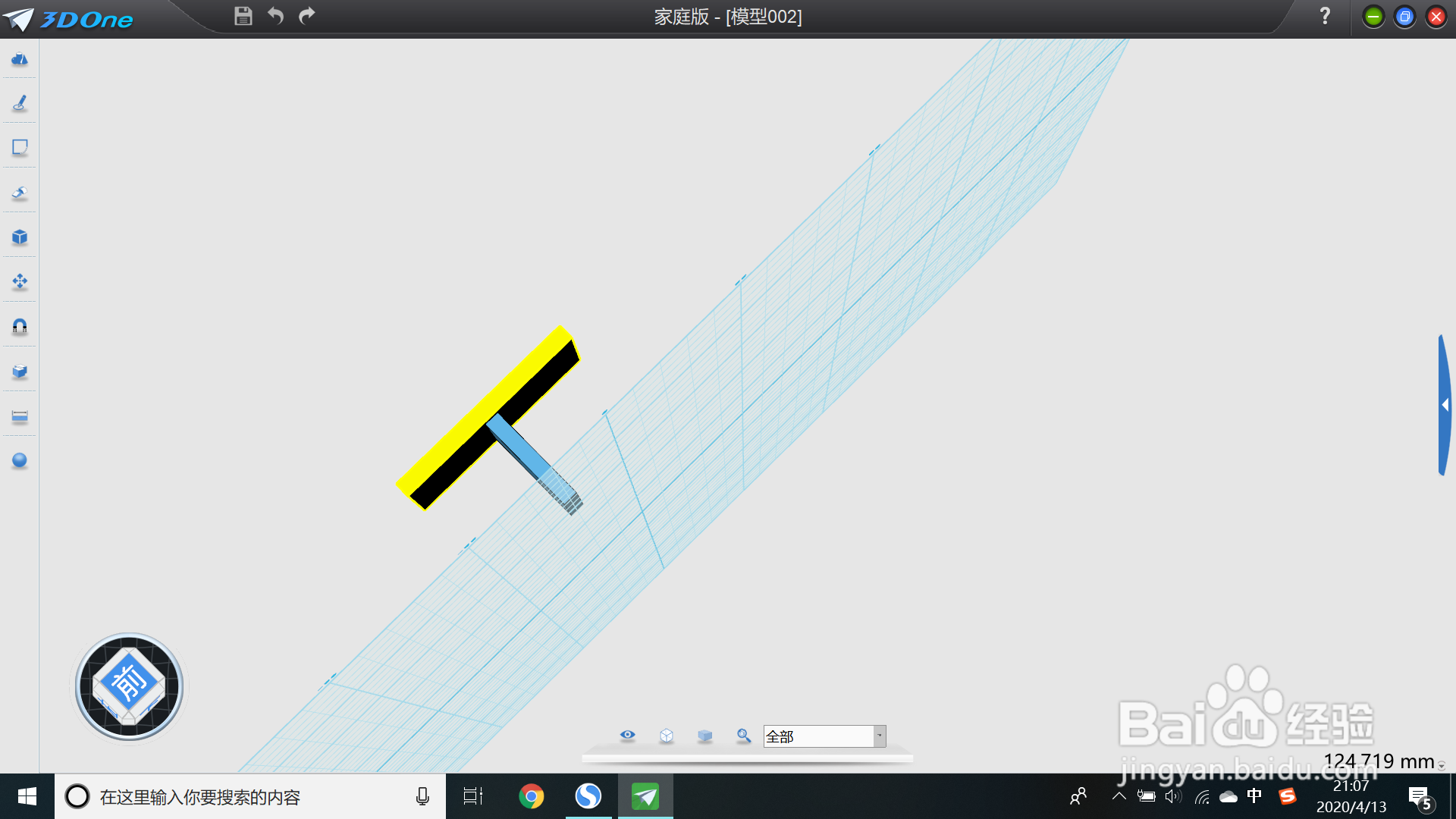This screenshot has width=1456, height=819.
Task: Click the 3DOne logo menu
Action: [70, 19]
